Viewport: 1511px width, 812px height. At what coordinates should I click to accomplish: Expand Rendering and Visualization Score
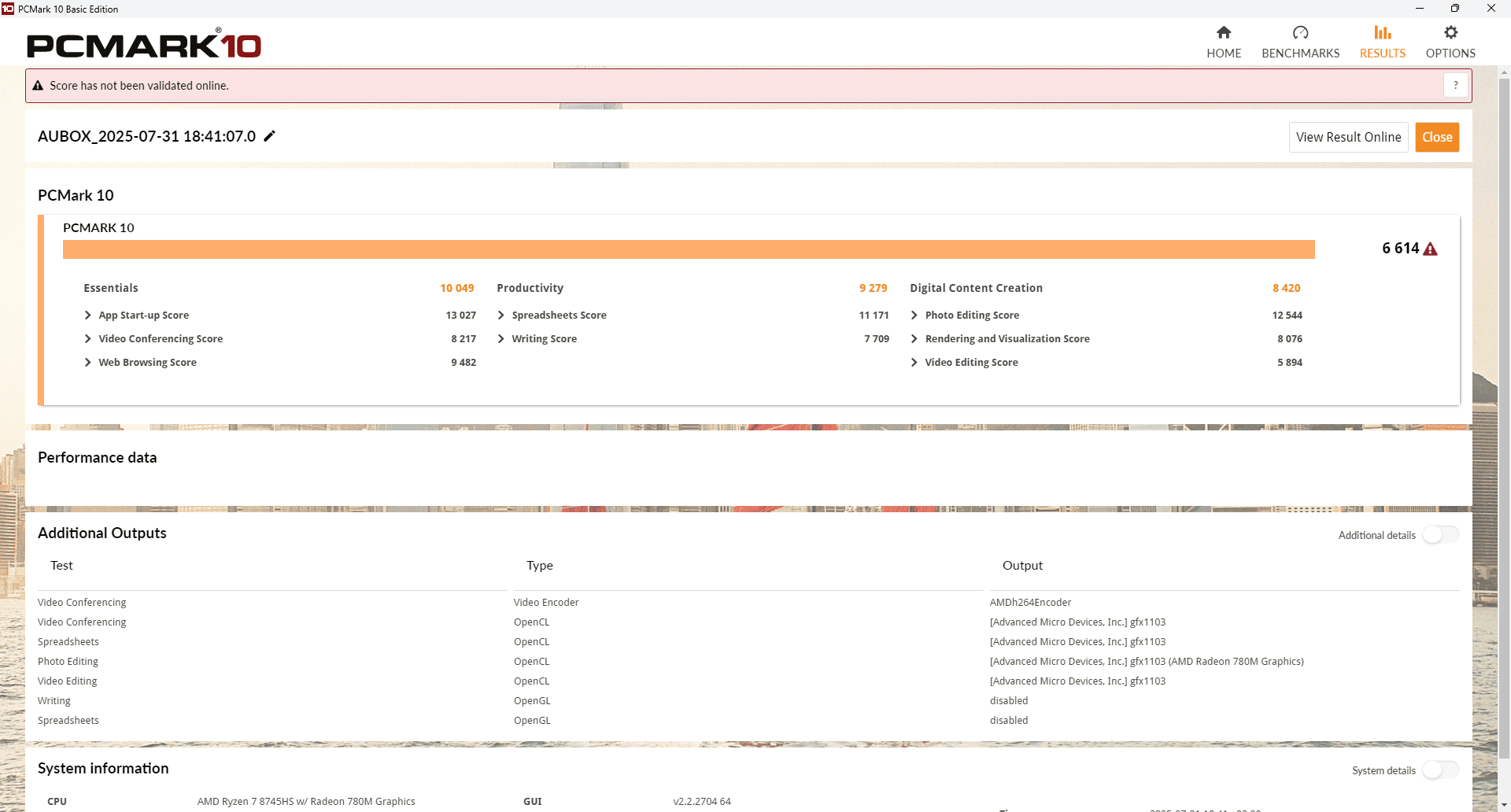point(914,338)
